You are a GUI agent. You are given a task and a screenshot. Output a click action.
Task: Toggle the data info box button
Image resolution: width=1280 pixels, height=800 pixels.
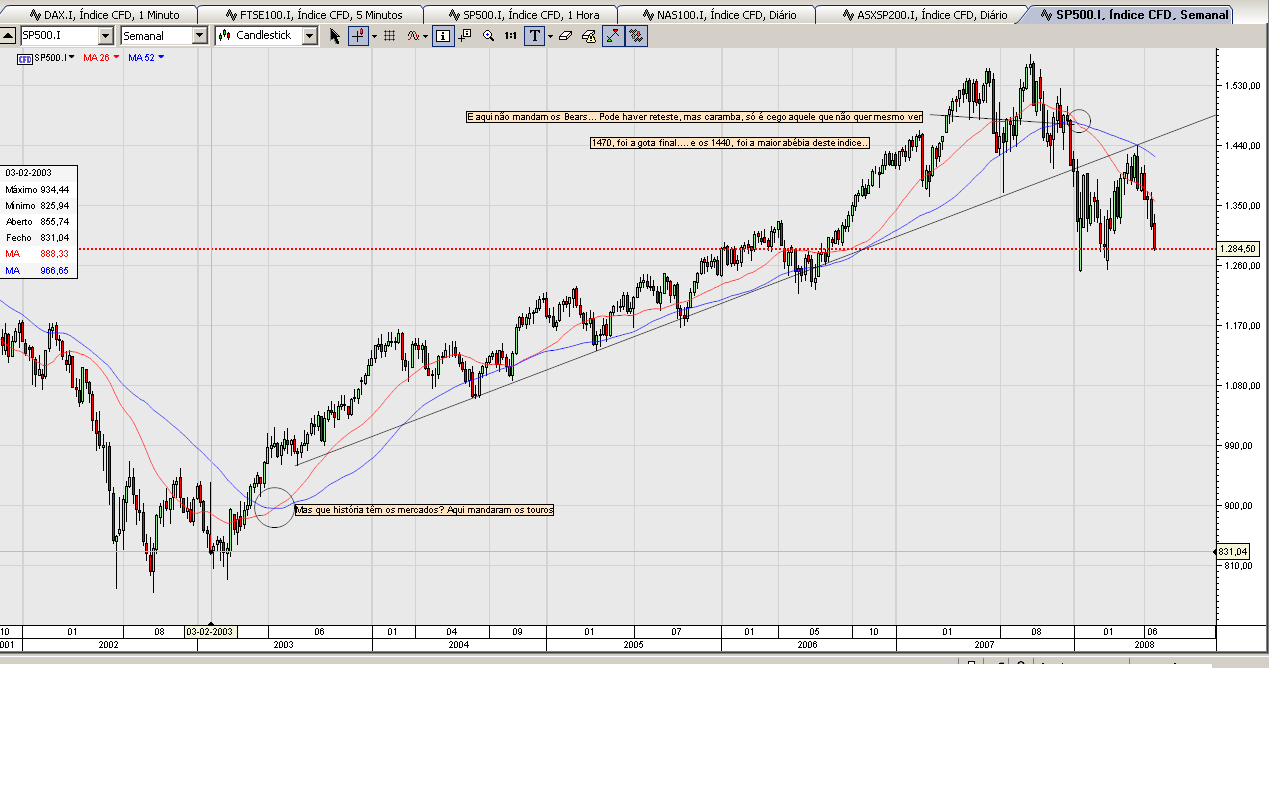point(443,35)
